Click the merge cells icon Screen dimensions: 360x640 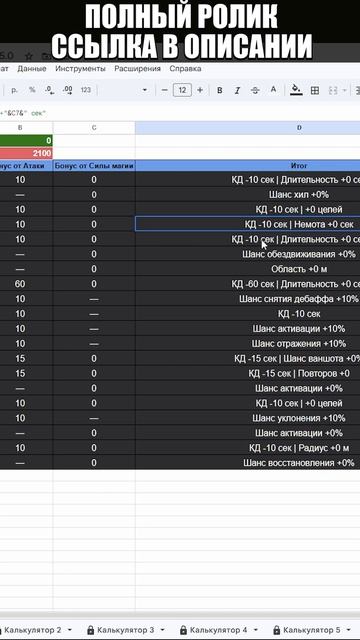(333, 90)
